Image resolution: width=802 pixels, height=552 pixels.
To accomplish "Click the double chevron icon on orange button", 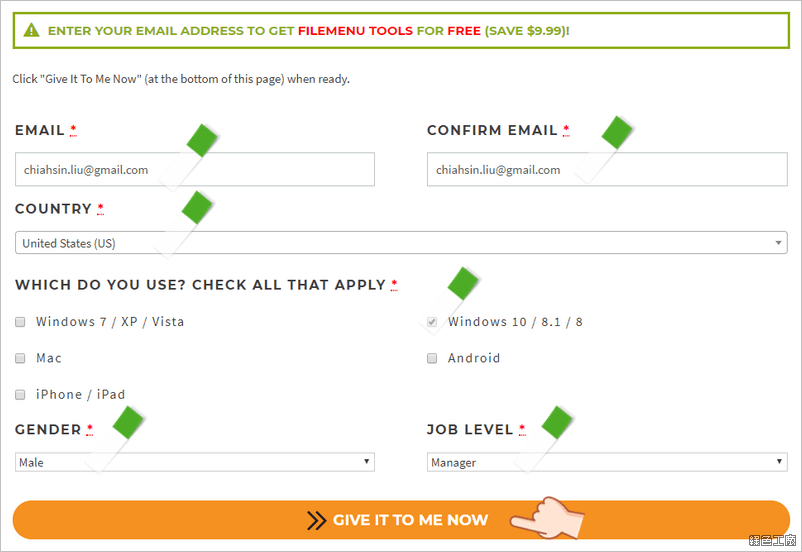I will click(x=317, y=520).
